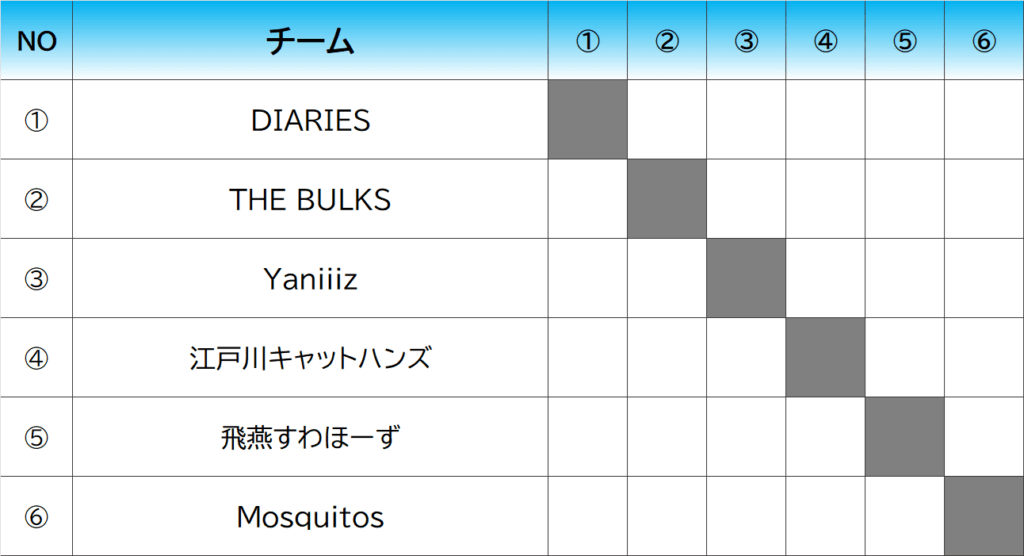Click row number ④ in NO column
The width and height of the screenshot is (1024, 556).
click(x=37, y=357)
